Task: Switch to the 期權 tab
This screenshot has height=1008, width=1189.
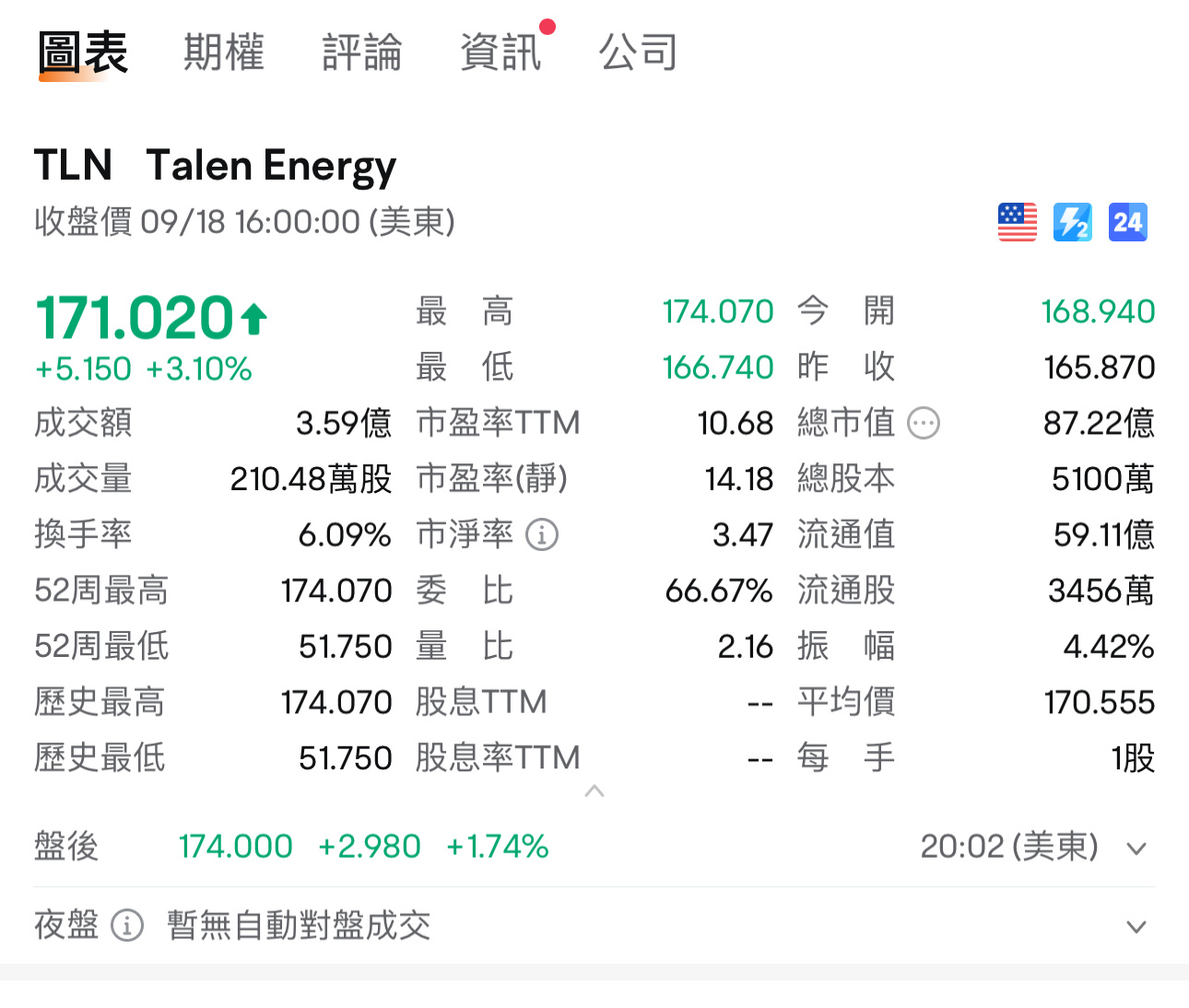Action: (x=224, y=52)
